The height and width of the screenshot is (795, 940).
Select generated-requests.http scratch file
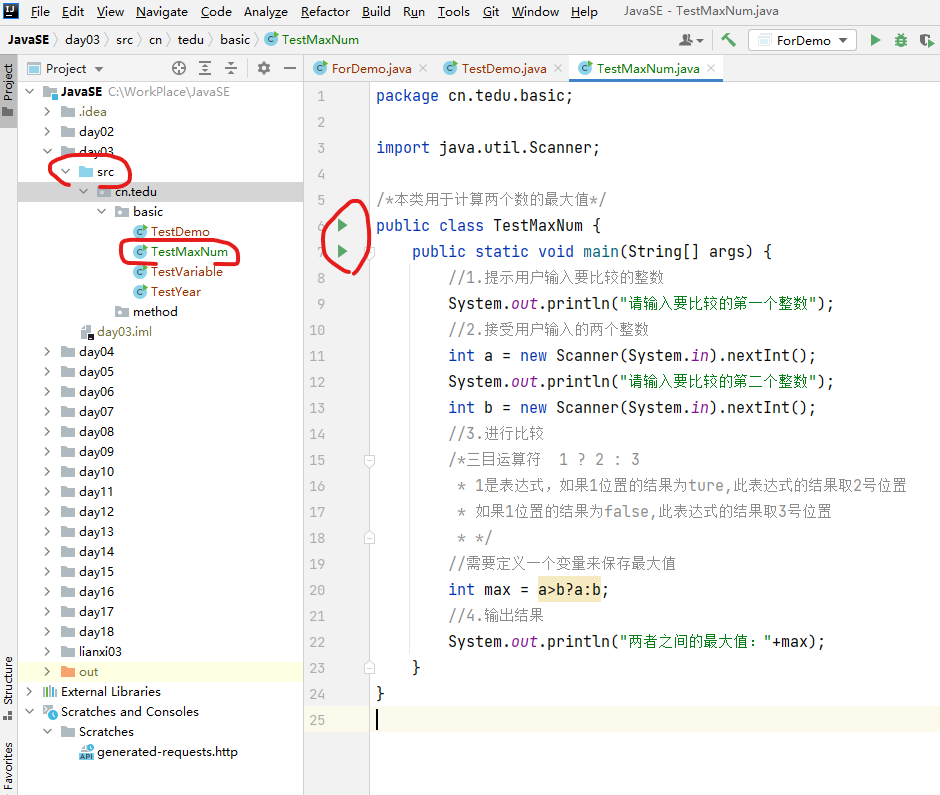[x=167, y=752]
